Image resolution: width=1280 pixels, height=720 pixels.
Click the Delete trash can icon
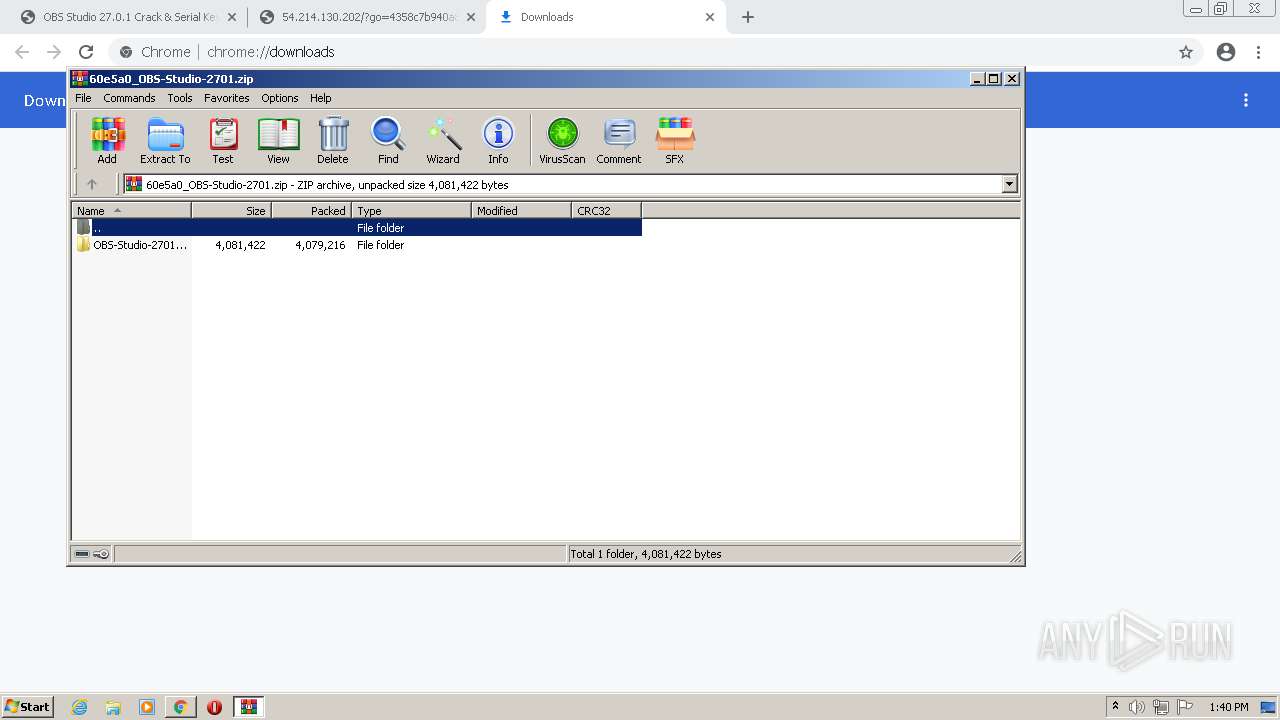pyautogui.click(x=333, y=140)
